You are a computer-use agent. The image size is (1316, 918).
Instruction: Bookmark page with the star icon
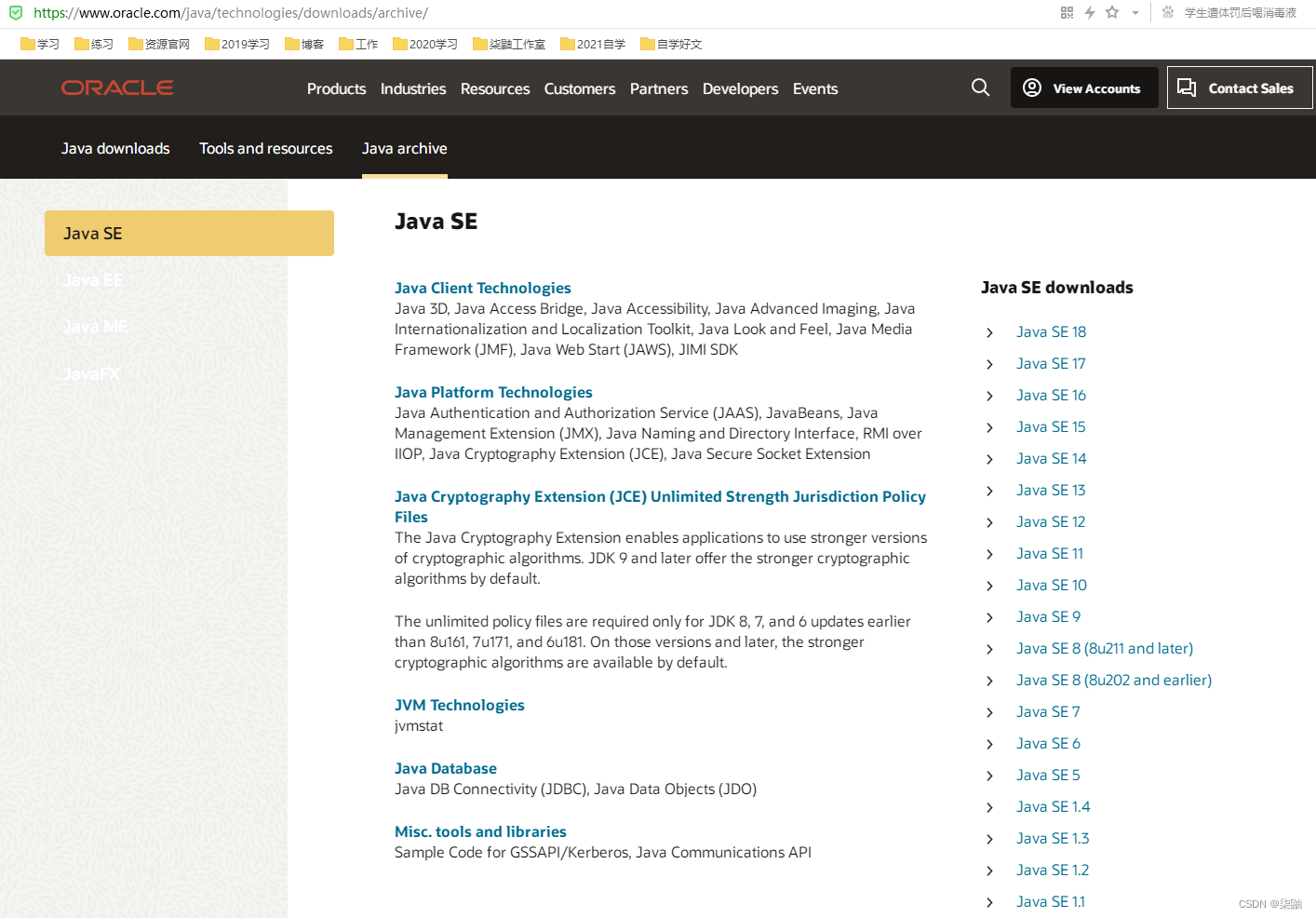(1112, 13)
